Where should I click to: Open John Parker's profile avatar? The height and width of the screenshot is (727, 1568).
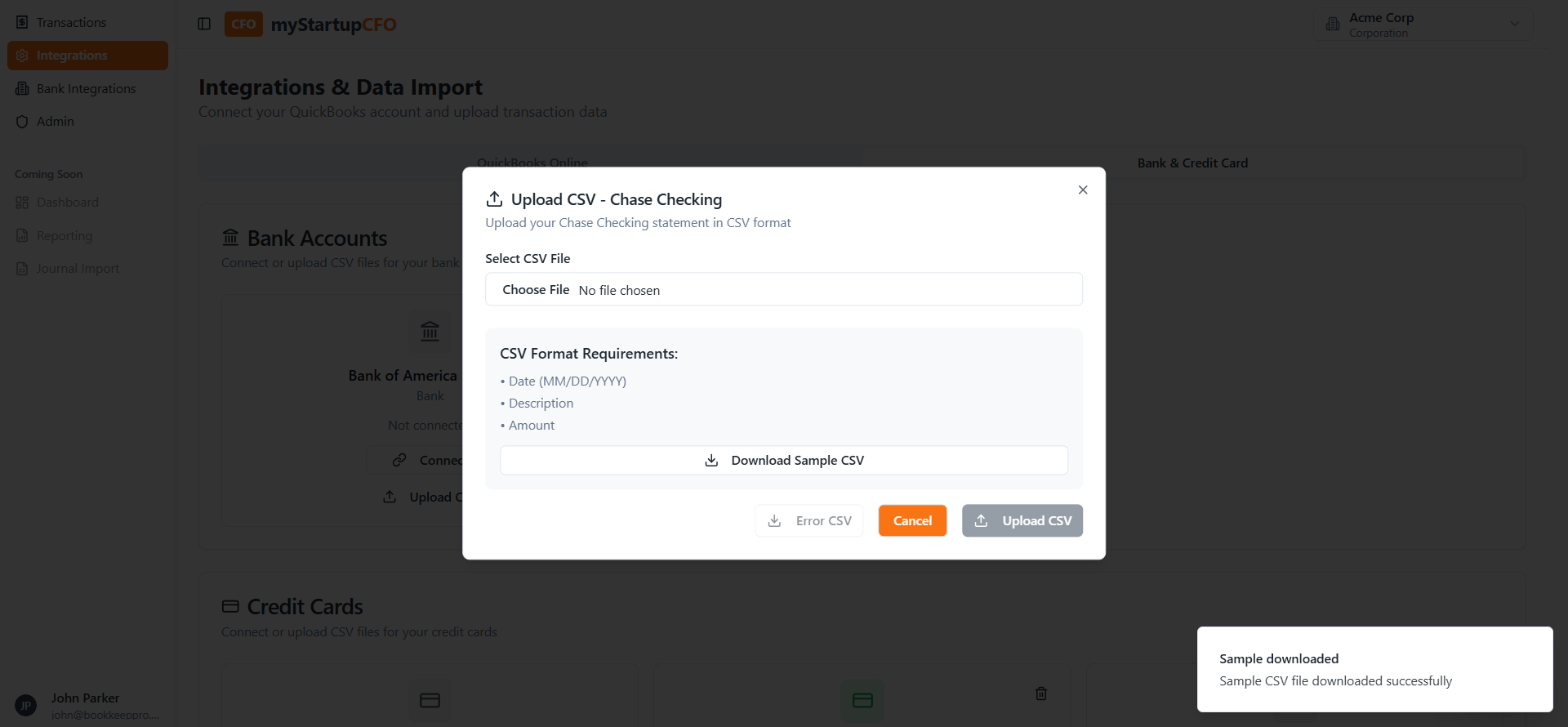pyautogui.click(x=25, y=704)
